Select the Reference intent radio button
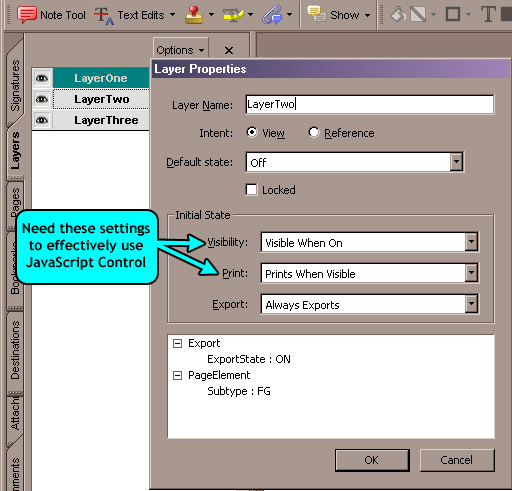This screenshot has height=491, width=512. click(x=314, y=132)
